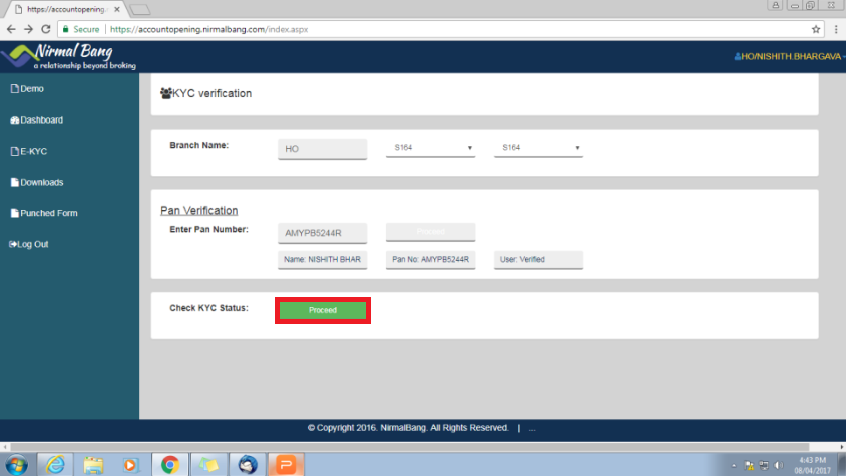Viewport: 846px width, 476px height.
Task: Expand the first S164 dropdown
Action: point(431,148)
